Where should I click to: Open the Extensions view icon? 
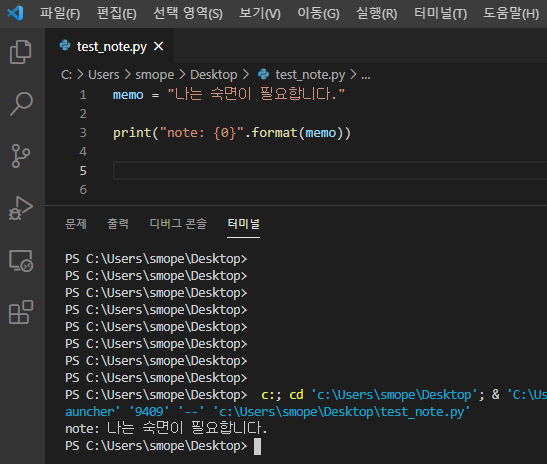[x=21, y=312]
